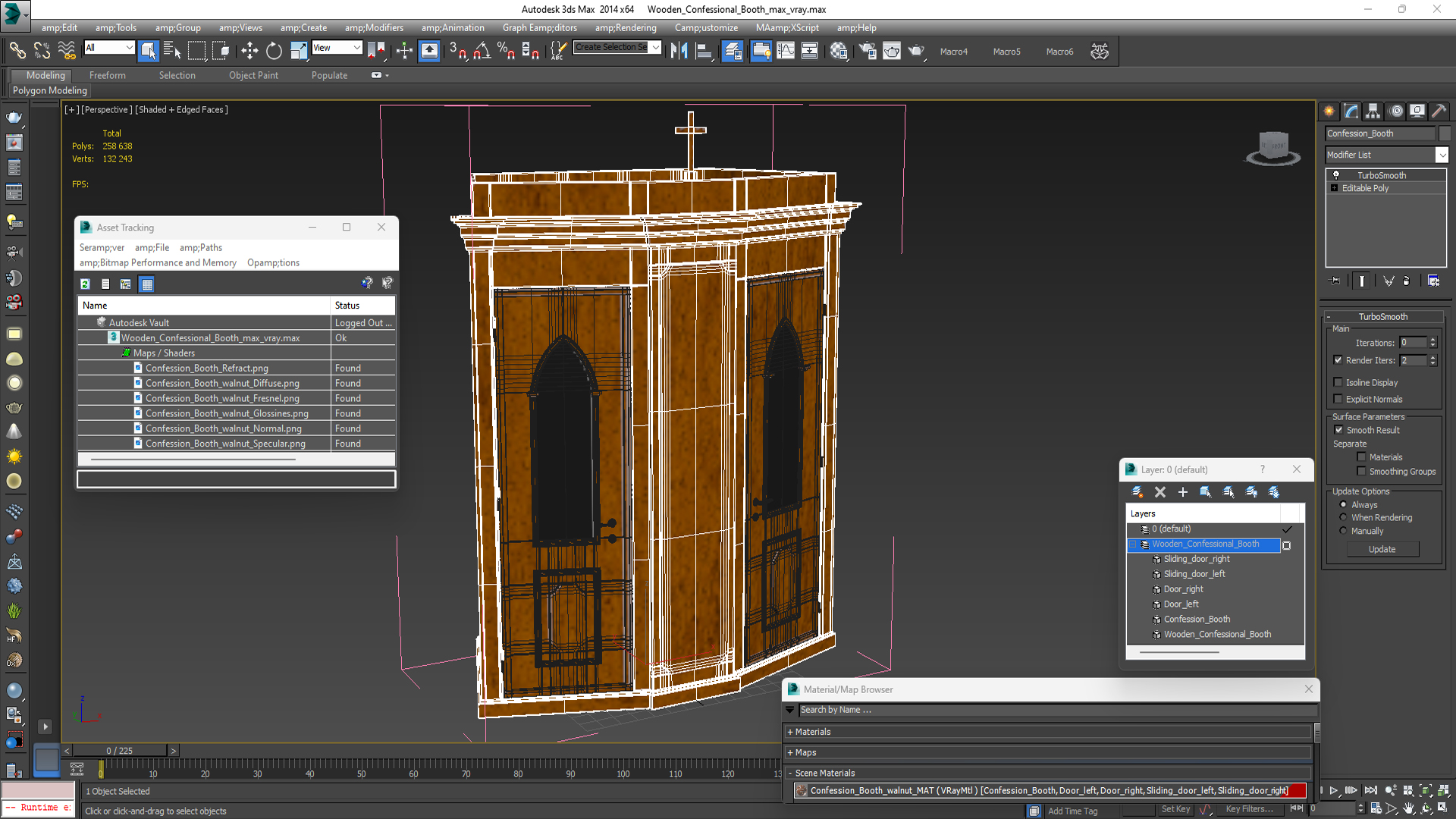Viewport: 1456px width, 819px height.
Task: Enable Separate by Smoothing Groups checkbox
Action: pos(1362,471)
